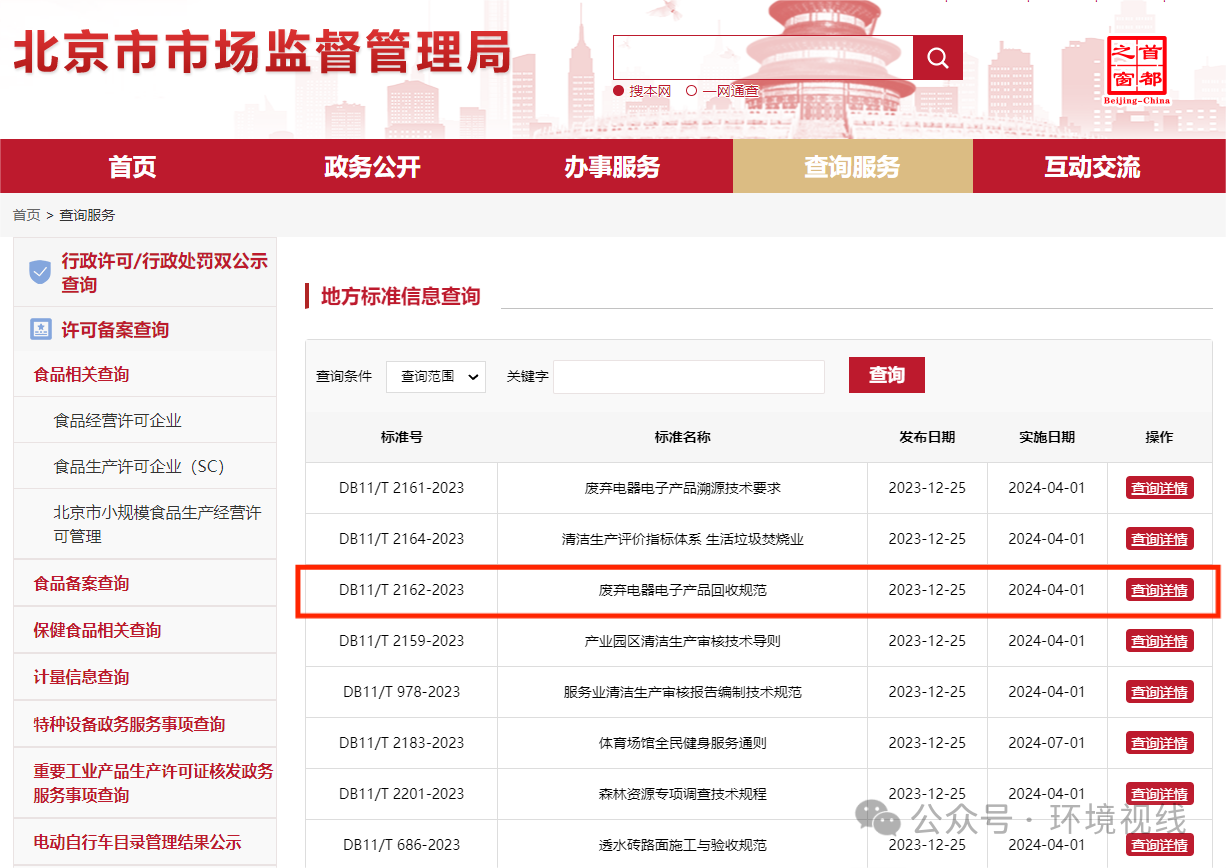1226x868 pixels.
Task: Click 查询详情 for DB11/T 2162-2023
Action: (x=1160, y=590)
